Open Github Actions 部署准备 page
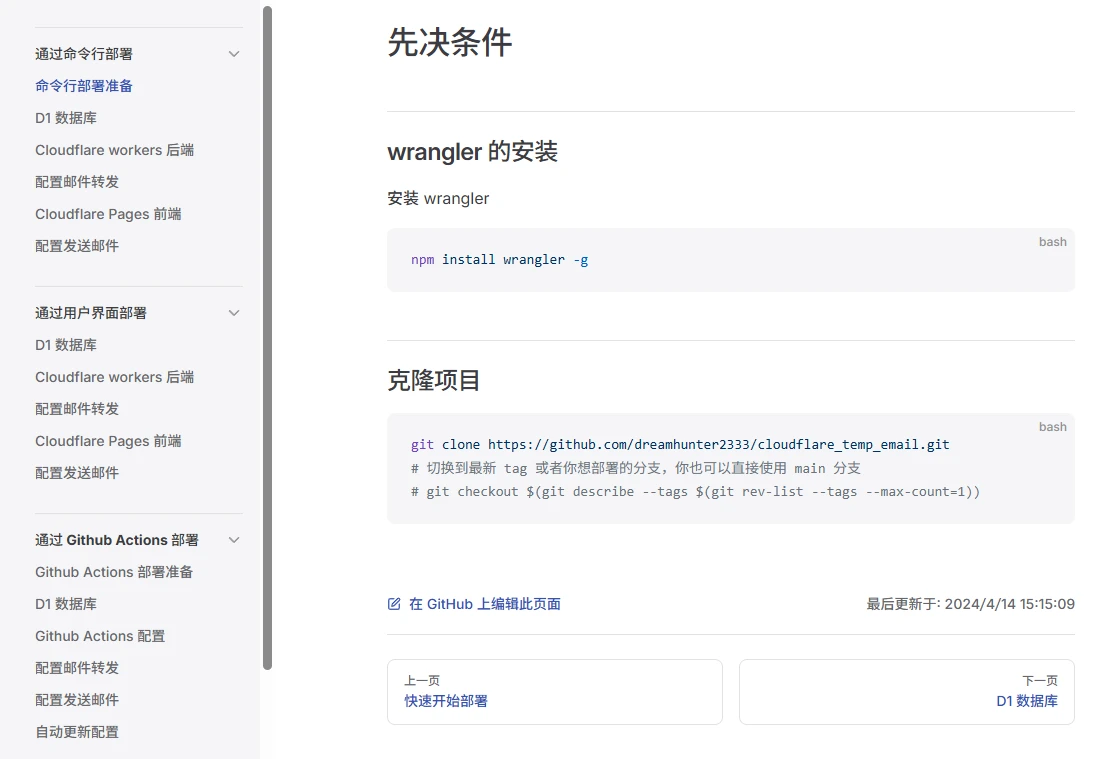Screen dimensions: 1104x759 coord(114,572)
